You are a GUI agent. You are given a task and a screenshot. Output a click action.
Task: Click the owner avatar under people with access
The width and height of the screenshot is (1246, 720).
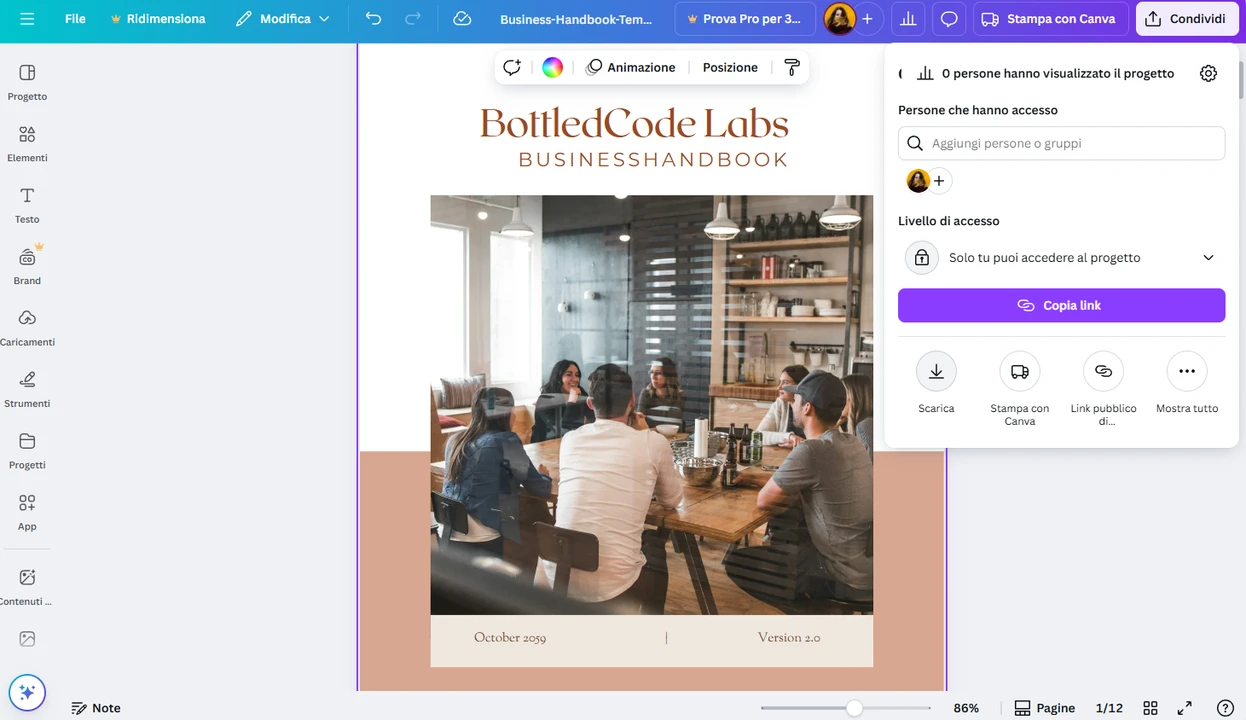918,181
